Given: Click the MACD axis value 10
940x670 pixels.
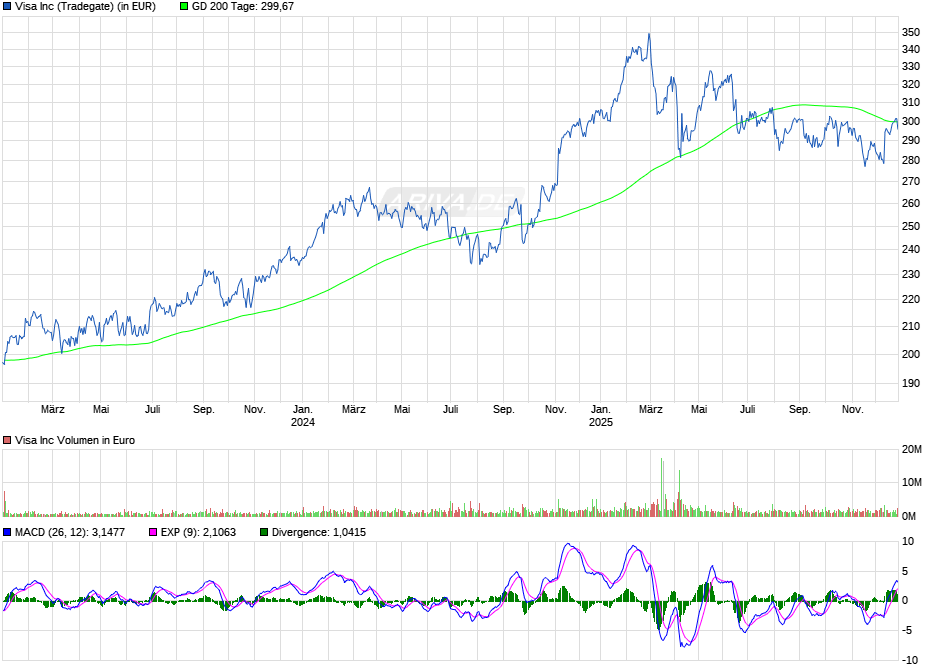Looking at the screenshot, I should (x=908, y=542).
